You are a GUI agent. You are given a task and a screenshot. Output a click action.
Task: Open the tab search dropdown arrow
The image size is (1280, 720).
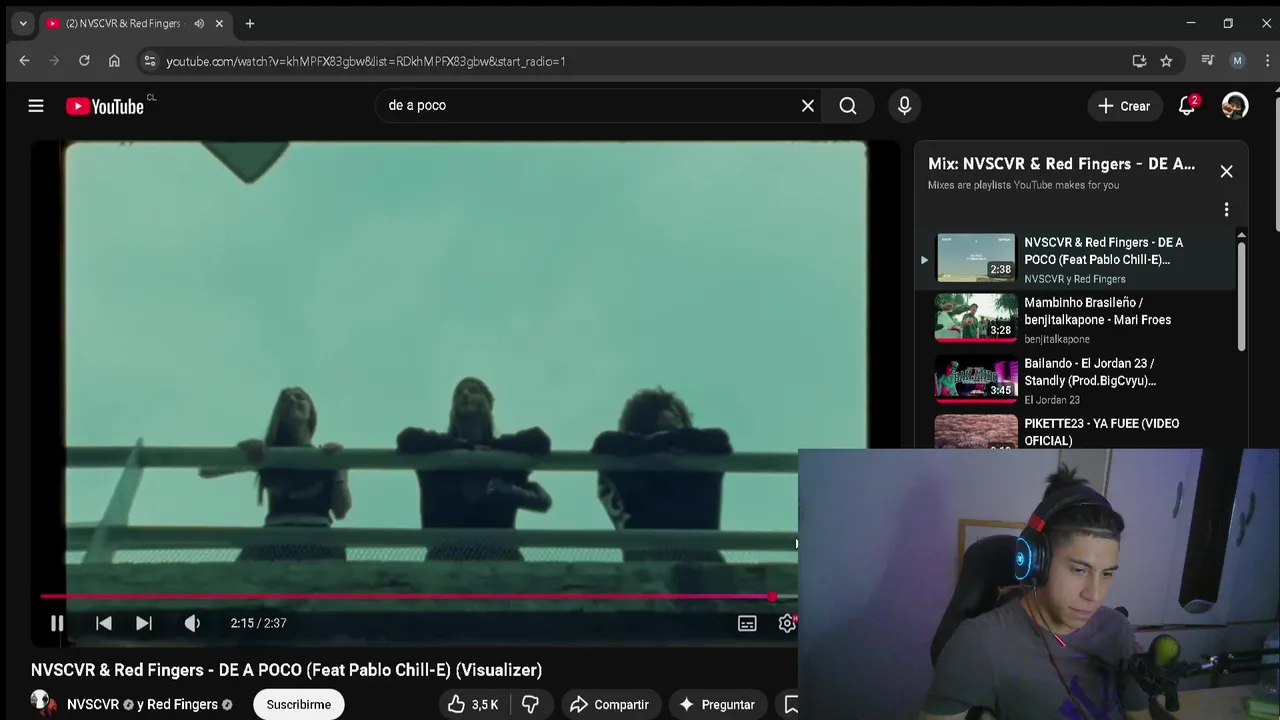pos(23,23)
